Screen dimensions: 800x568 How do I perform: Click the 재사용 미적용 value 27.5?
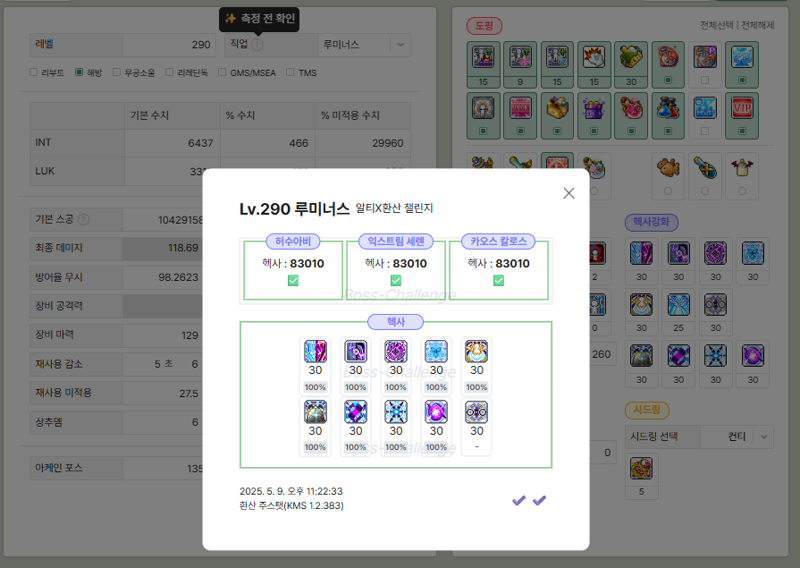click(189, 393)
